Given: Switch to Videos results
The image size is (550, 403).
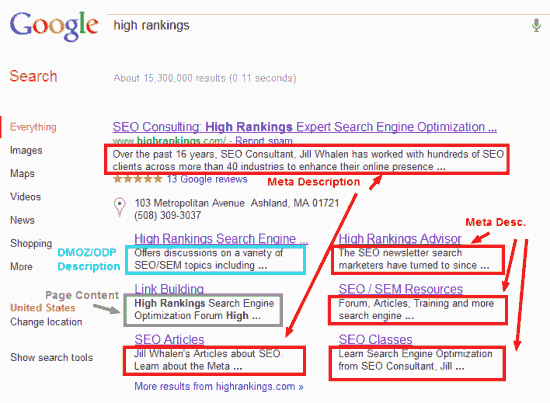Looking at the screenshot, I should pyautogui.click(x=25, y=196).
